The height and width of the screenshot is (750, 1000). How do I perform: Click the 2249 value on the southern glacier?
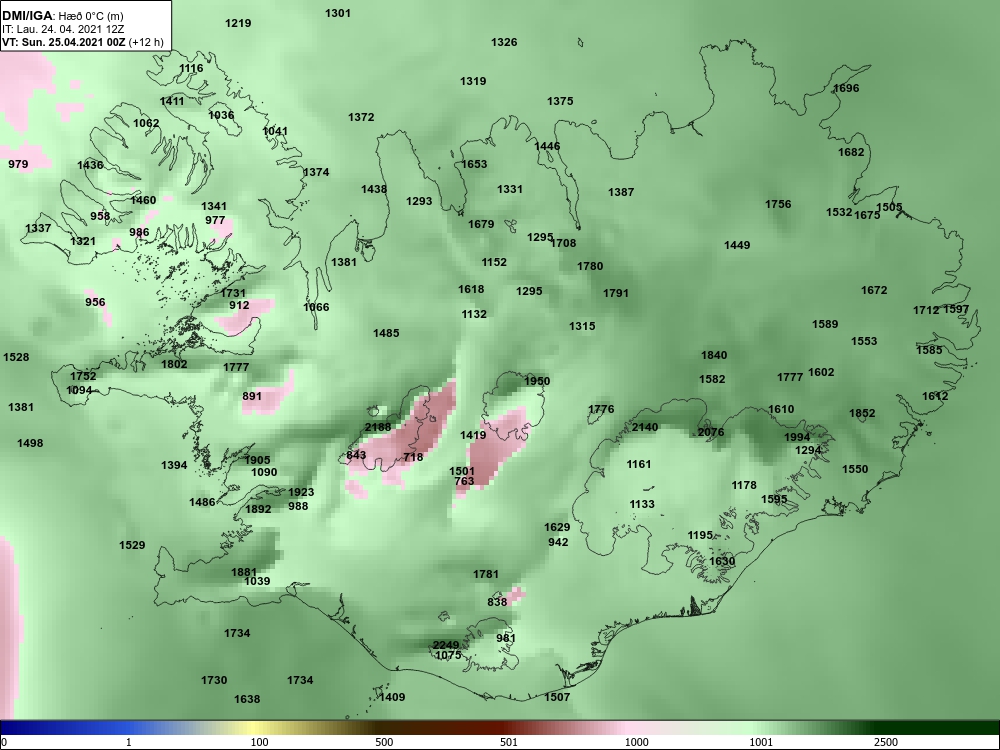coord(446,645)
